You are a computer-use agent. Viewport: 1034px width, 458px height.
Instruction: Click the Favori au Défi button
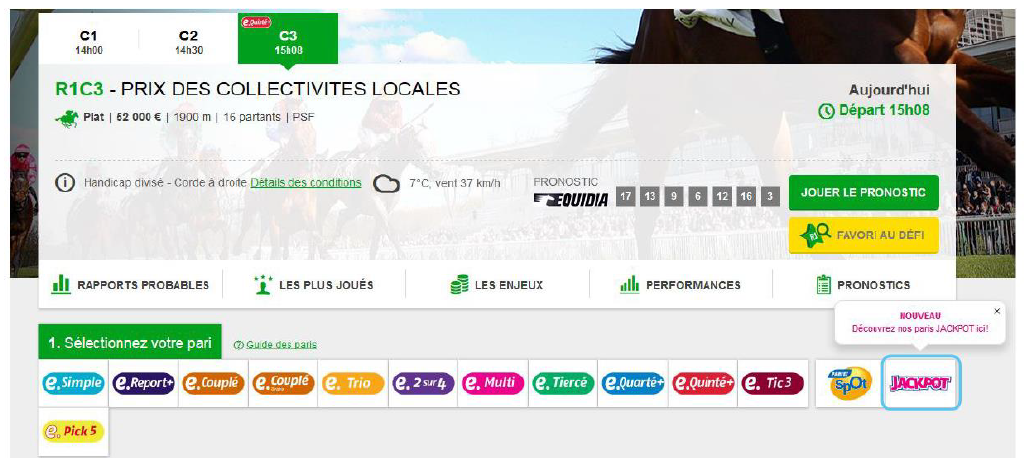(x=863, y=235)
